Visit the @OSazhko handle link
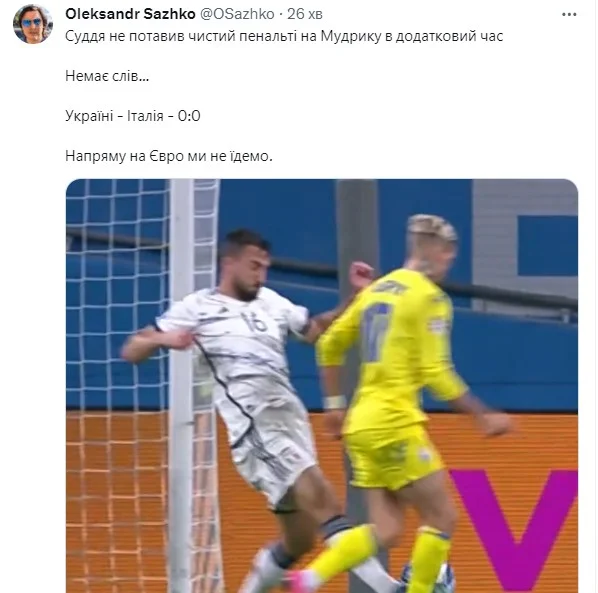 pos(237,14)
